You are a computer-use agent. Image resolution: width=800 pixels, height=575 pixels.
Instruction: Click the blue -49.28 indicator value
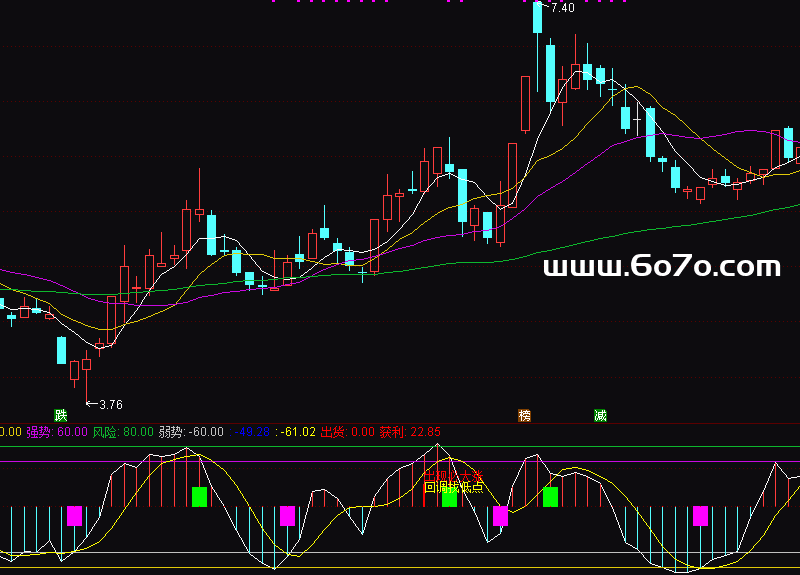click(252, 432)
